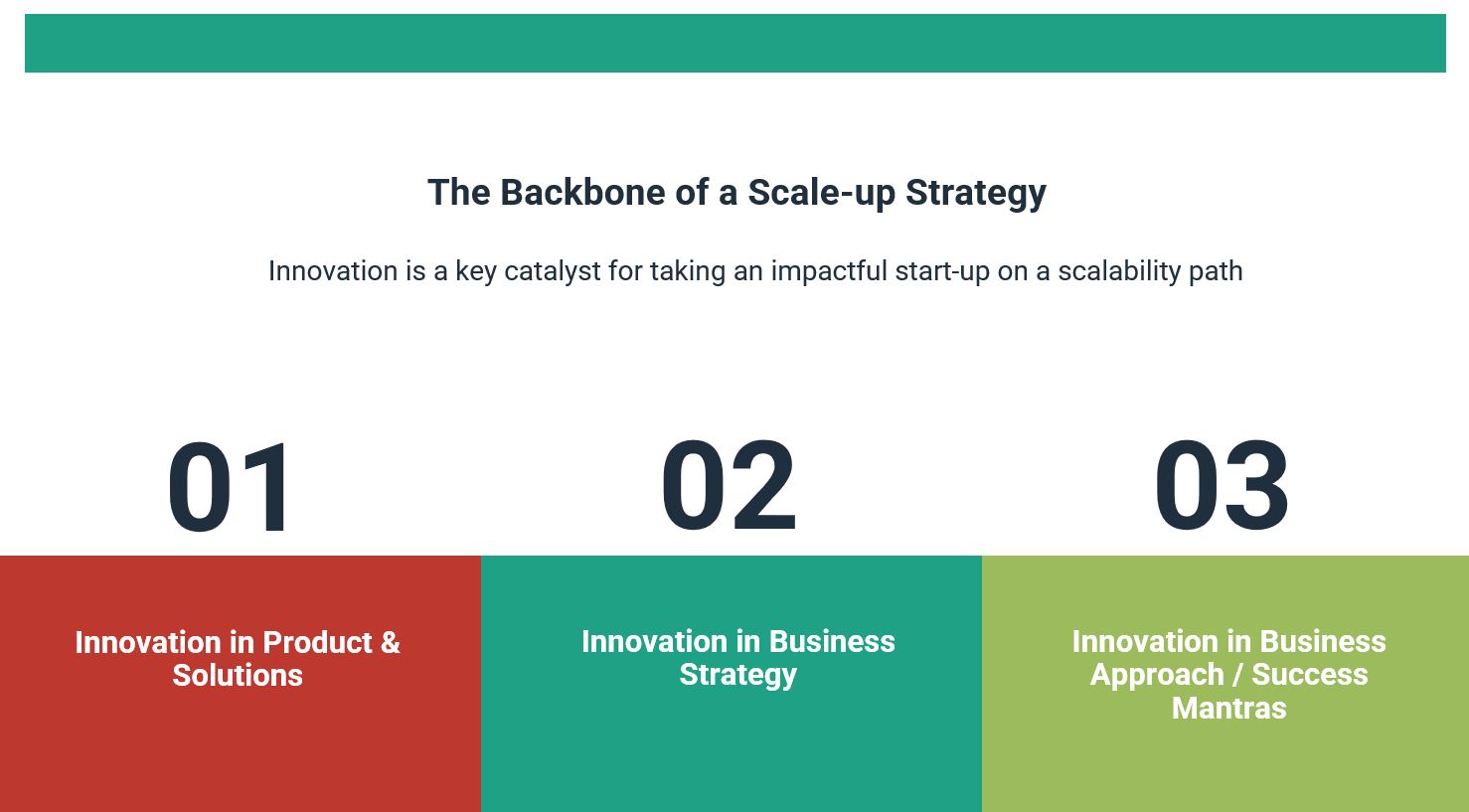The width and height of the screenshot is (1469, 812).
Task: Click the title The Backbone of a Scale-up Strategy
Action: pyautogui.click(x=736, y=193)
